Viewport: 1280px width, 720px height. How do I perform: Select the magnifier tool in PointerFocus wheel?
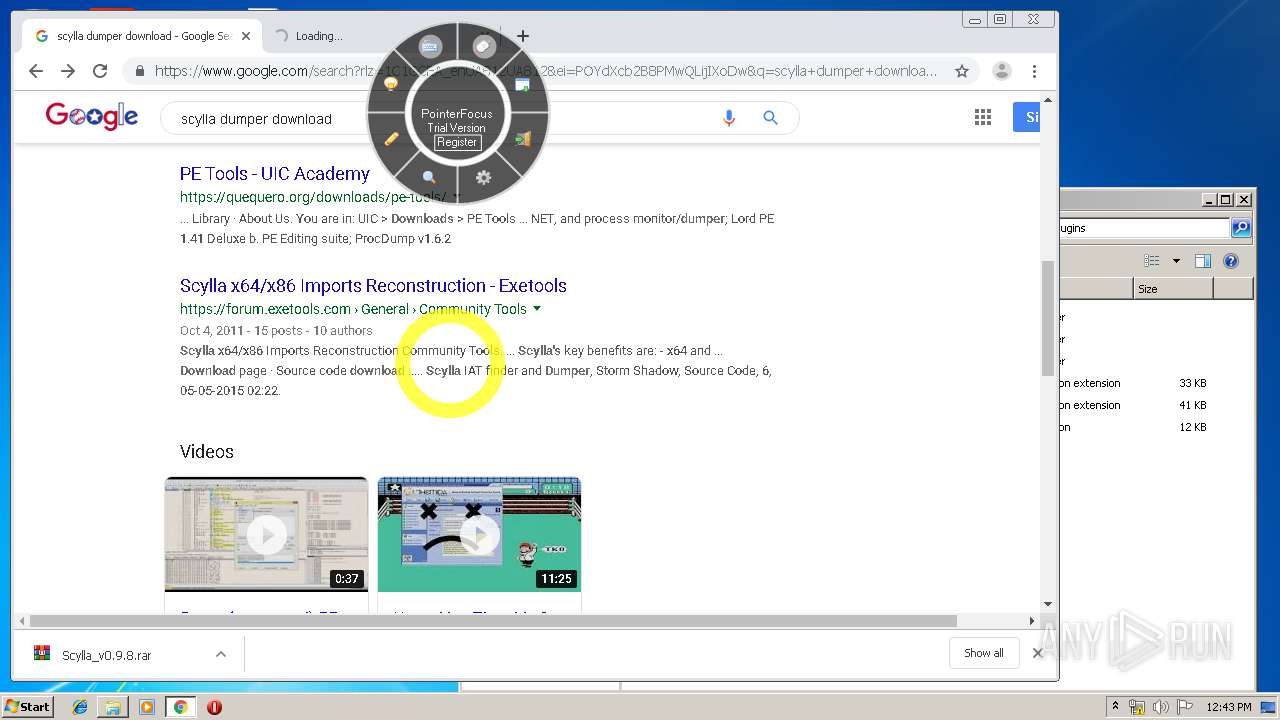430,177
